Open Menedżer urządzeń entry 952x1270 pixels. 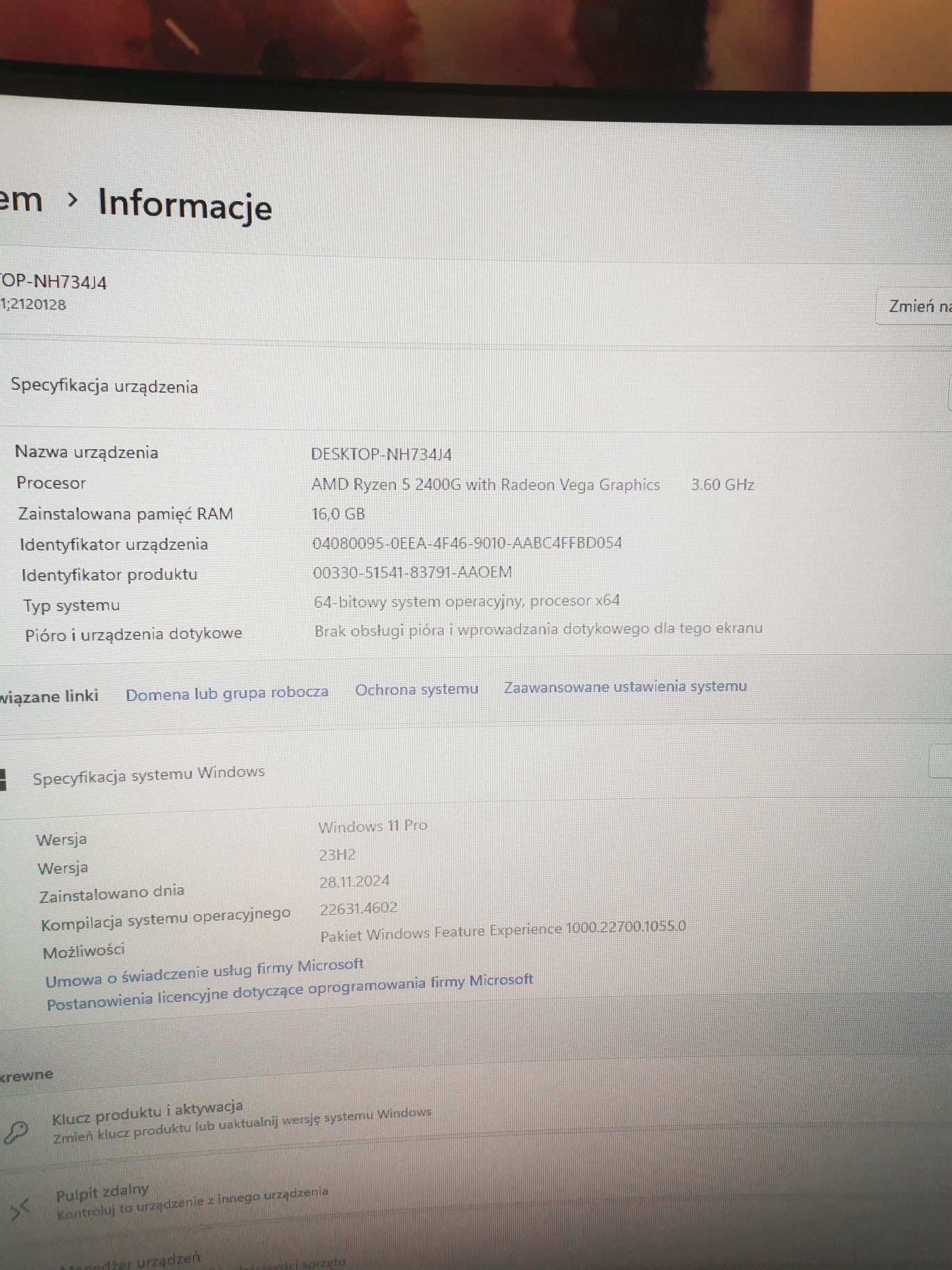click(130, 1262)
